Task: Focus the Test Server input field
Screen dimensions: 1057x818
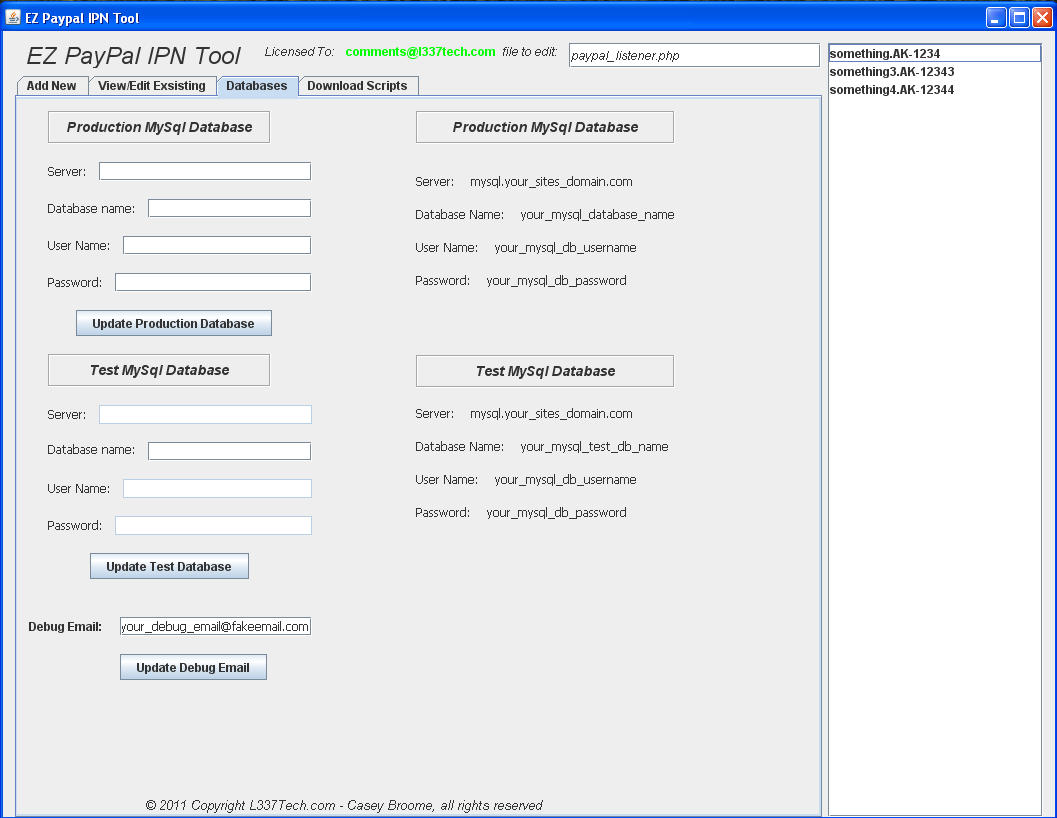Action: tap(205, 414)
